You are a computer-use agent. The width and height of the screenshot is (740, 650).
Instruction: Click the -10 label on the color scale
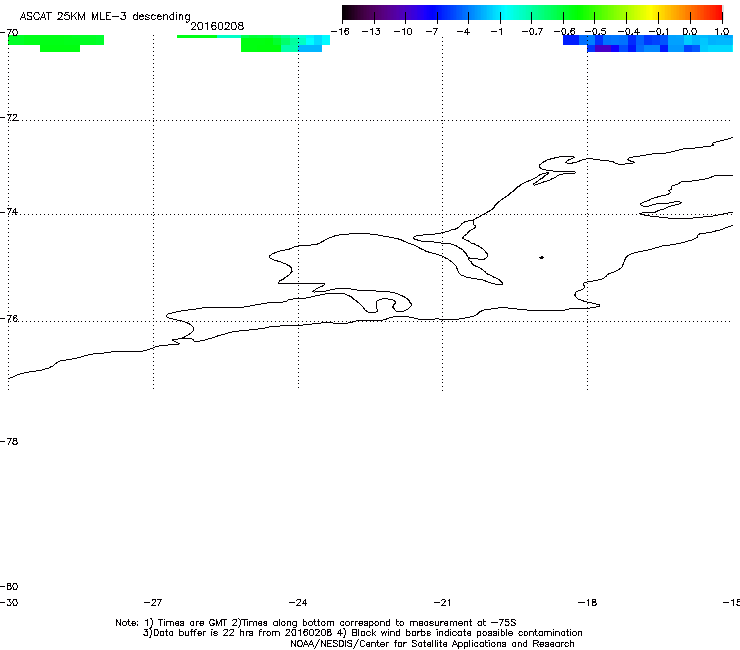tap(403, 32)
